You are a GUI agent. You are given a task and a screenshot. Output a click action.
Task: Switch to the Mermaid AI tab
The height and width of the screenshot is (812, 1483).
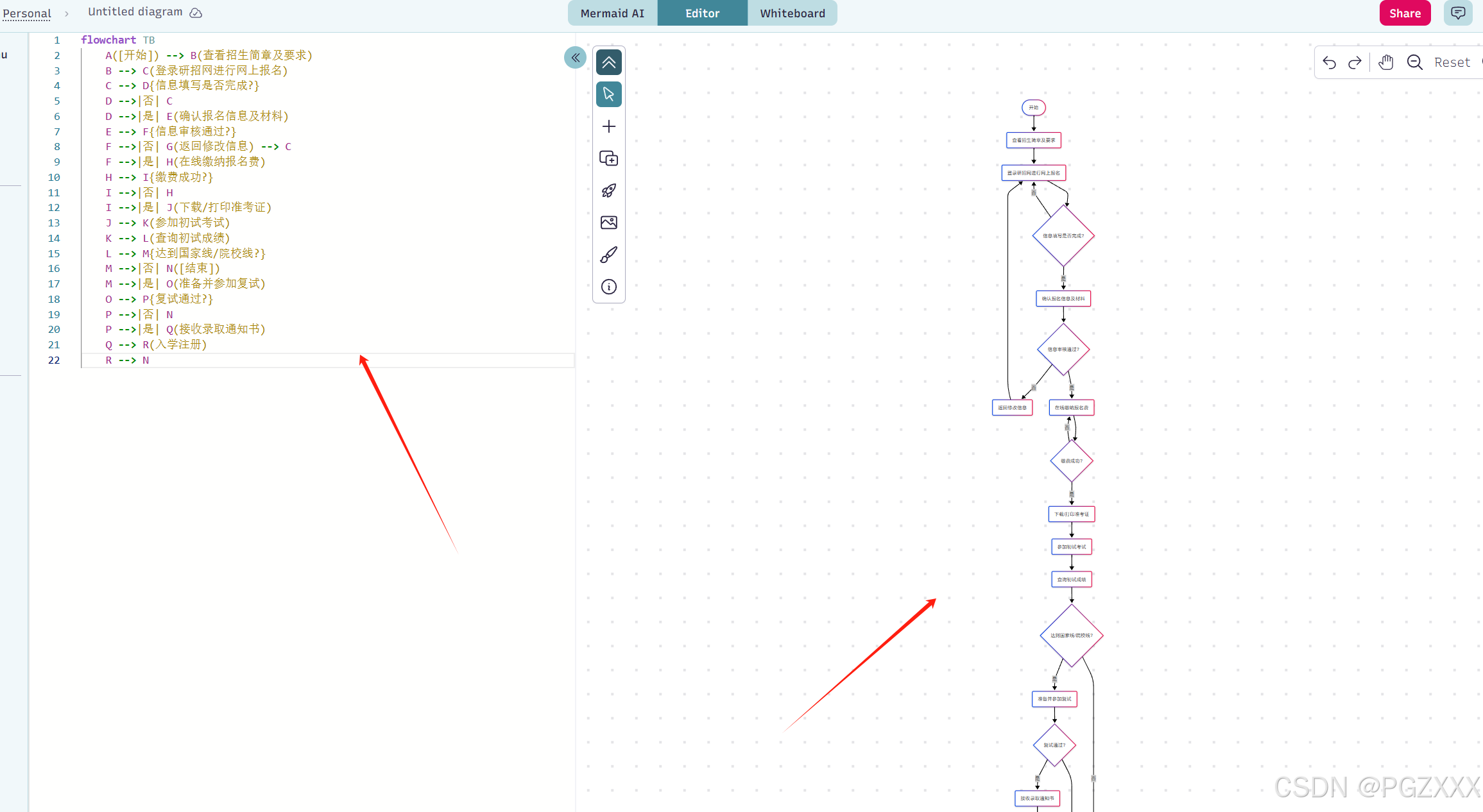point(612,13)
